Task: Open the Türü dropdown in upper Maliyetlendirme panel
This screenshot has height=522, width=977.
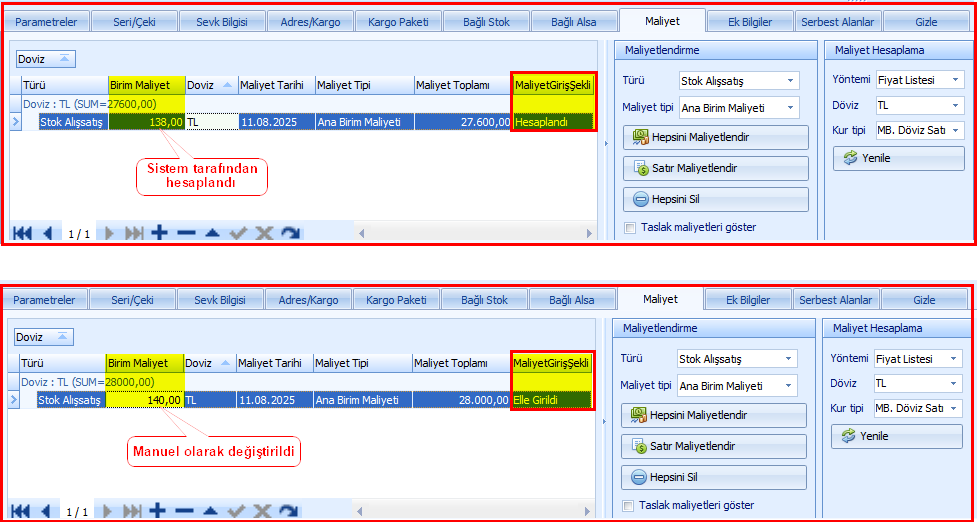Action: [791, 81]
